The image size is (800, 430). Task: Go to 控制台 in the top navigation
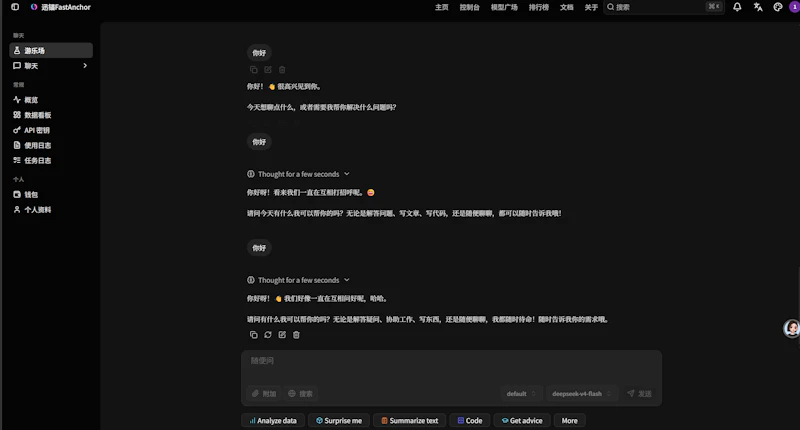pos(469,7)
